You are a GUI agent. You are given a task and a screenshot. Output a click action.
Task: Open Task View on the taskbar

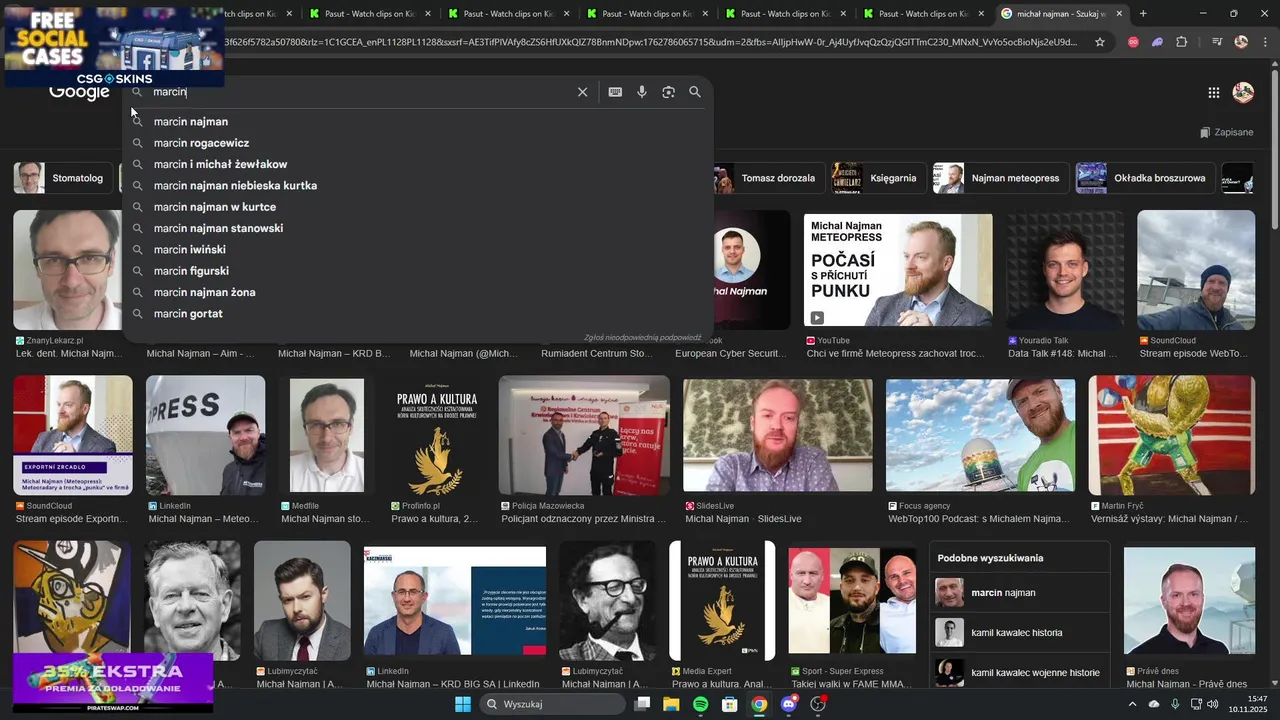click(642, 704)
